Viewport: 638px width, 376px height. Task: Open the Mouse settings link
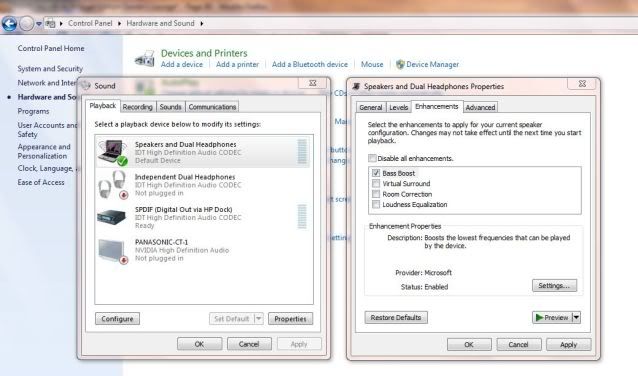(372, 64)
